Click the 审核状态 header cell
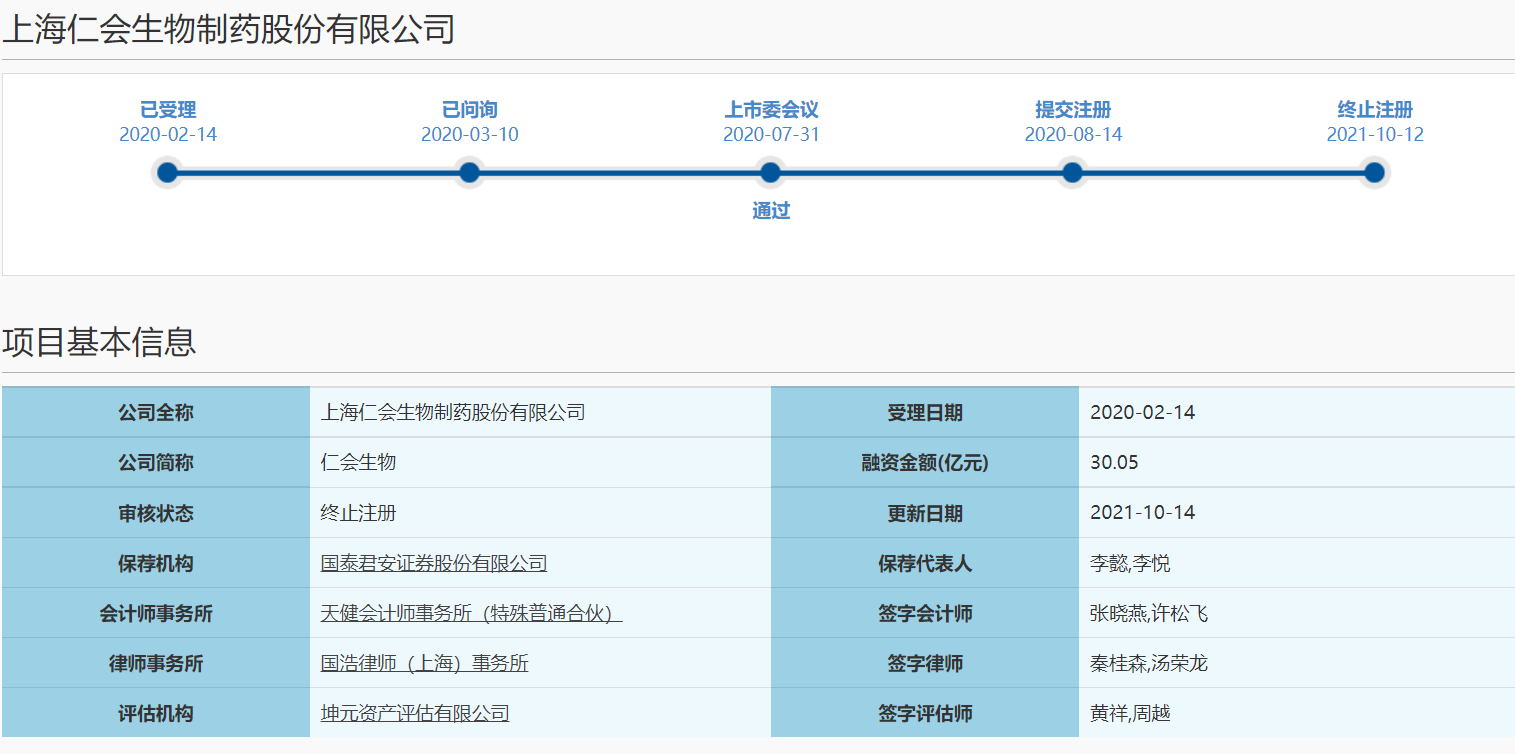The width and height of the screenshot is (1515, 754). point(156,512)
